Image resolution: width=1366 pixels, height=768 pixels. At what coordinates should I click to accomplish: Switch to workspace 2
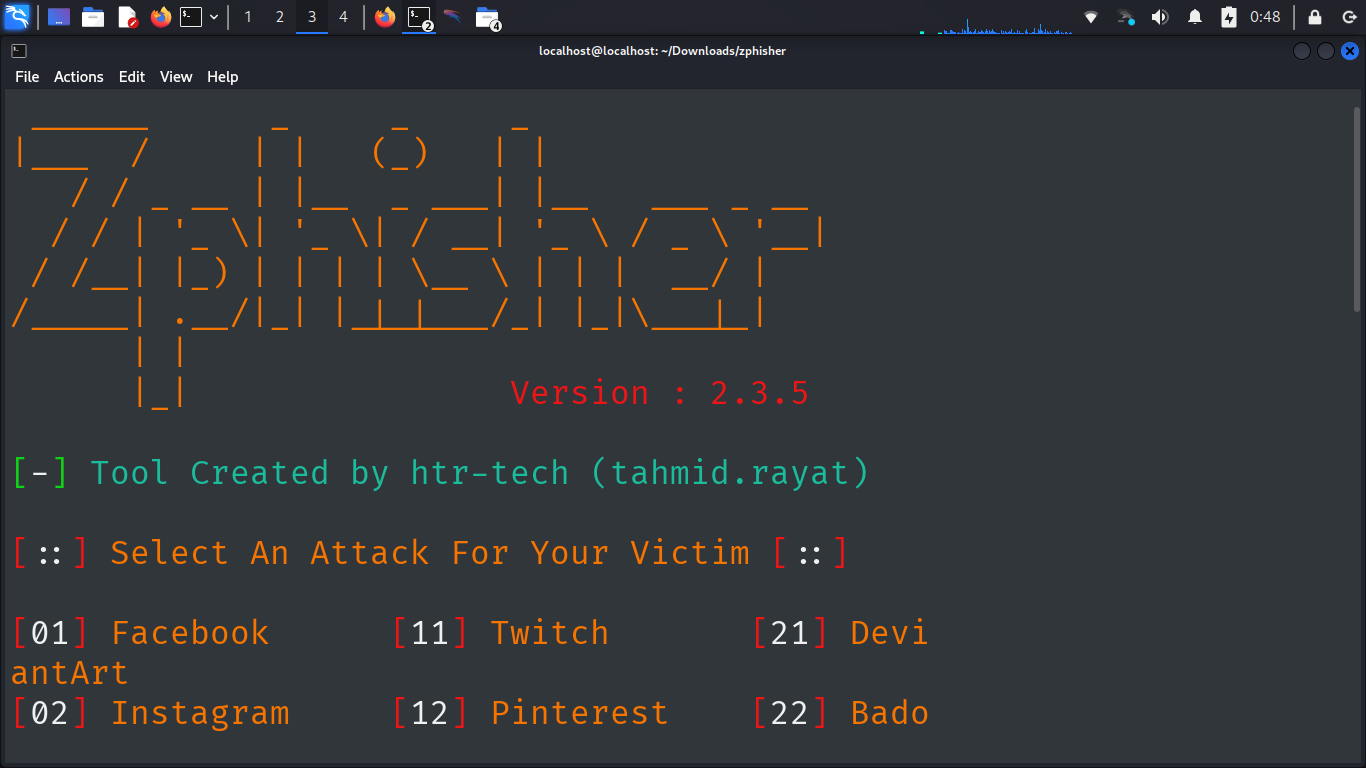click(x=280, y=17)
